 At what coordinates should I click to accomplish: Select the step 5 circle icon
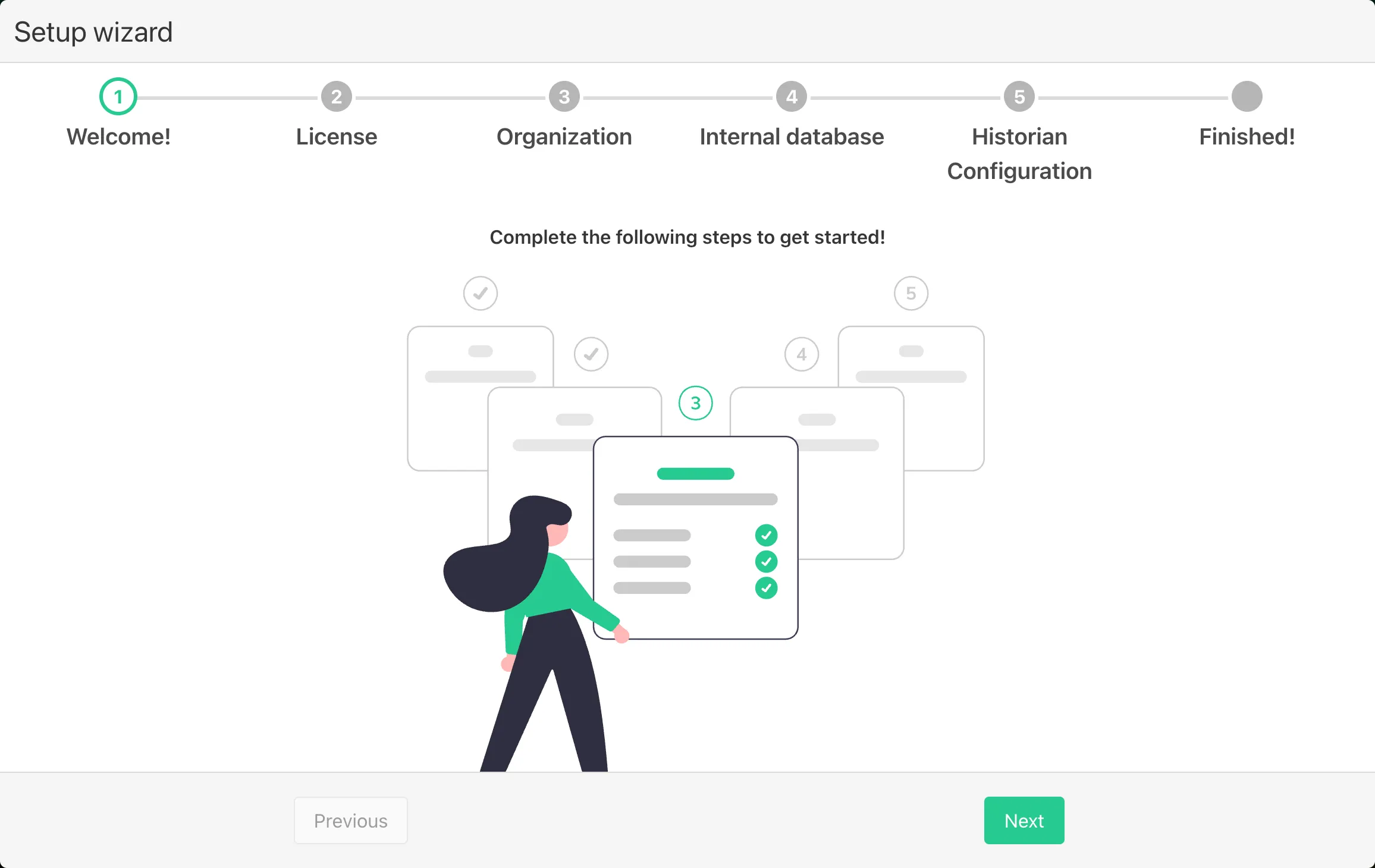1019,96
